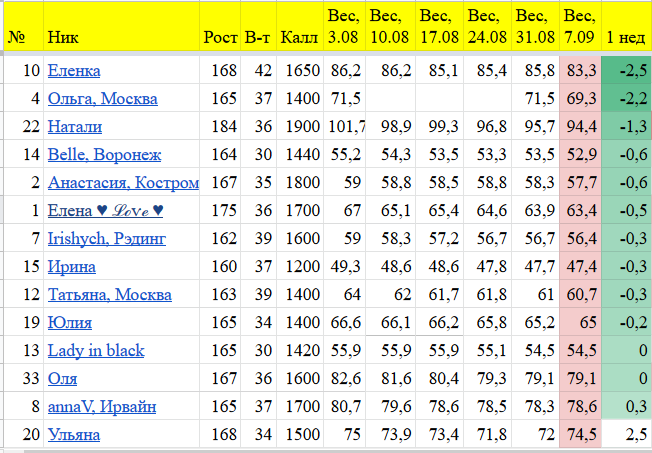The height and width of the screenshot is (453, 652).
Task: Open the Irishych, Рэдинг link
Action: click(107, 239)
